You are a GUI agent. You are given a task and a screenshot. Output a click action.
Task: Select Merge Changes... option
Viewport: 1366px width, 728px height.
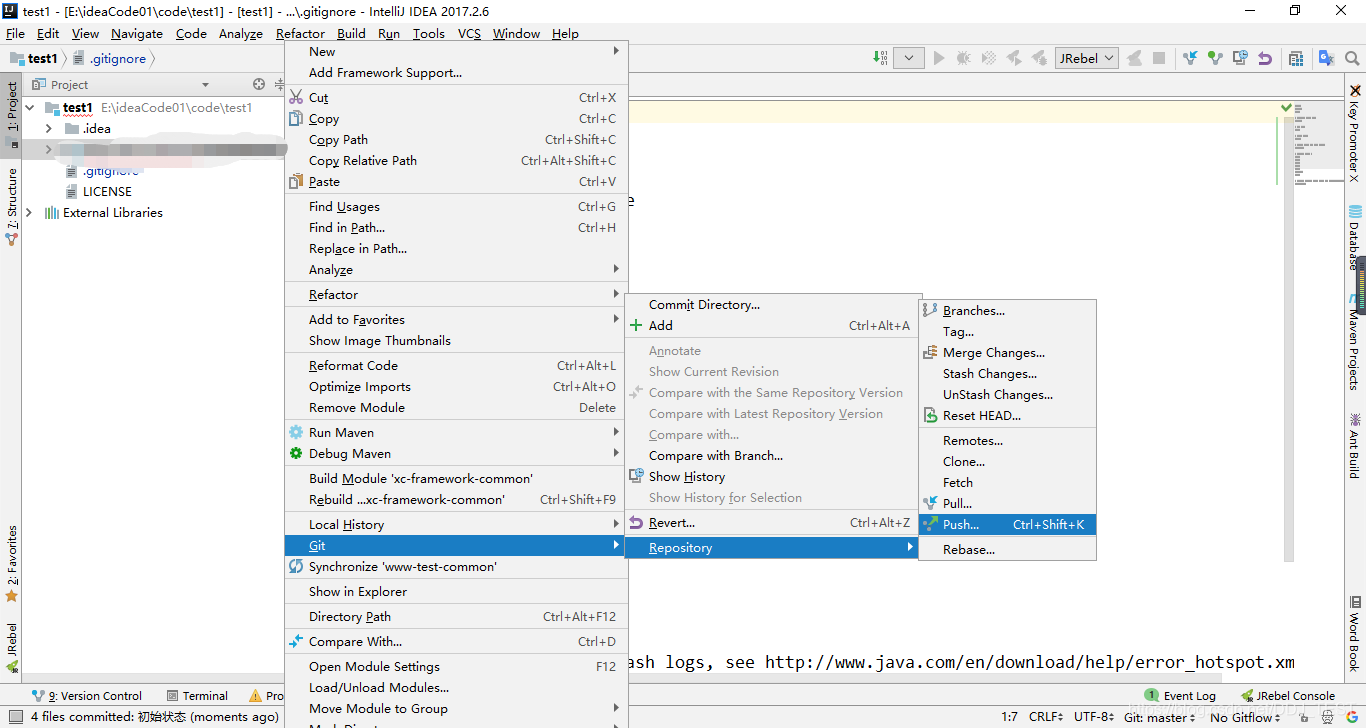click(x=1008, y=352)
